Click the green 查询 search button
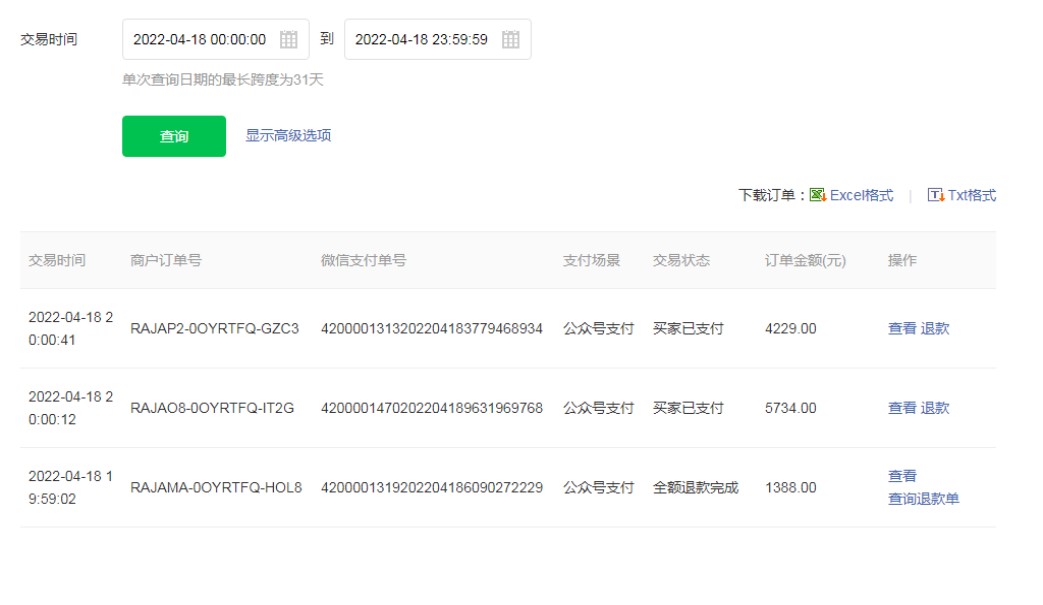The height and width of the screenshot is (605, 1043). click(x=174, y=137)
